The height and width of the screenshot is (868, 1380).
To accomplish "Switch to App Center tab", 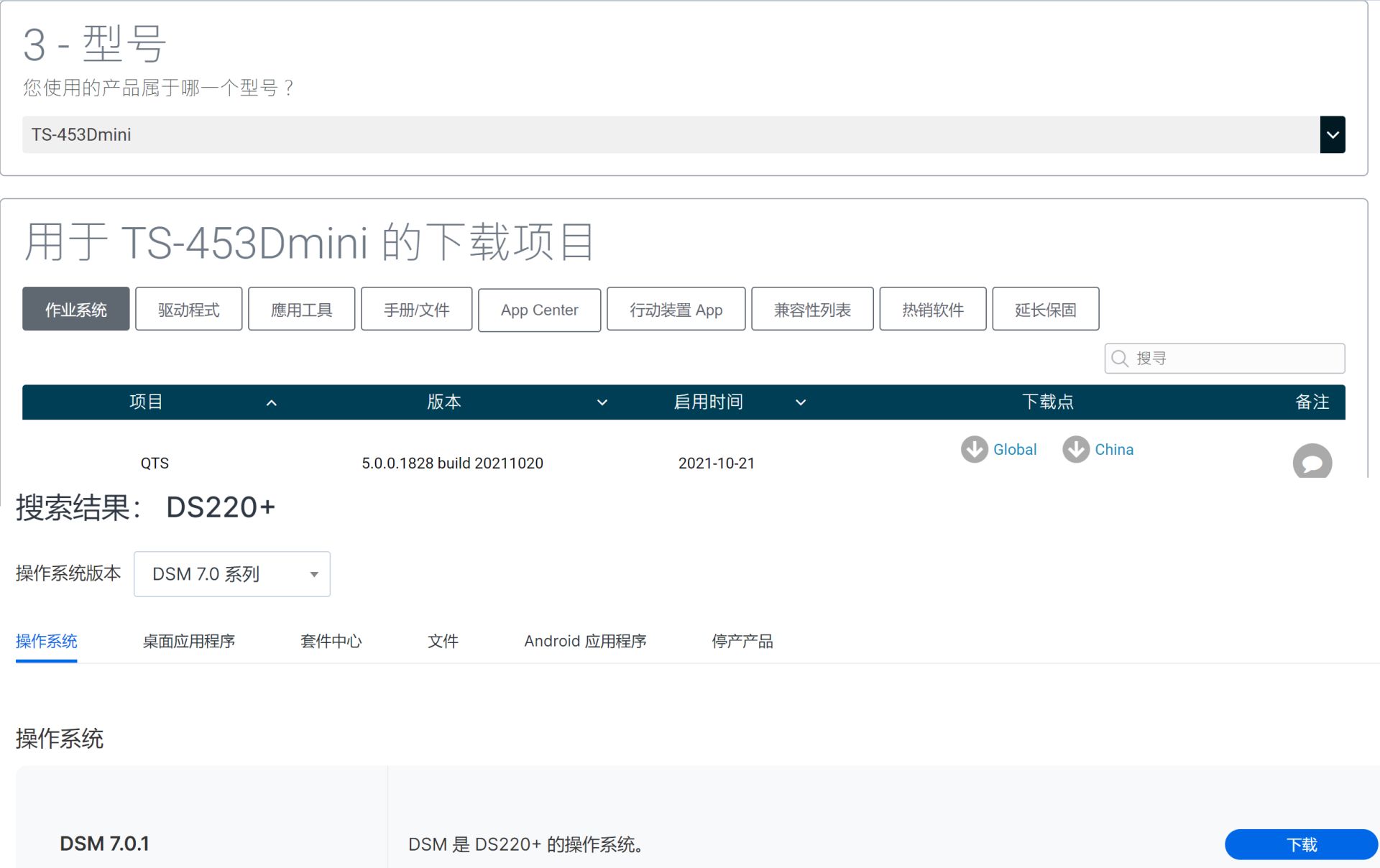I will 540,310.
